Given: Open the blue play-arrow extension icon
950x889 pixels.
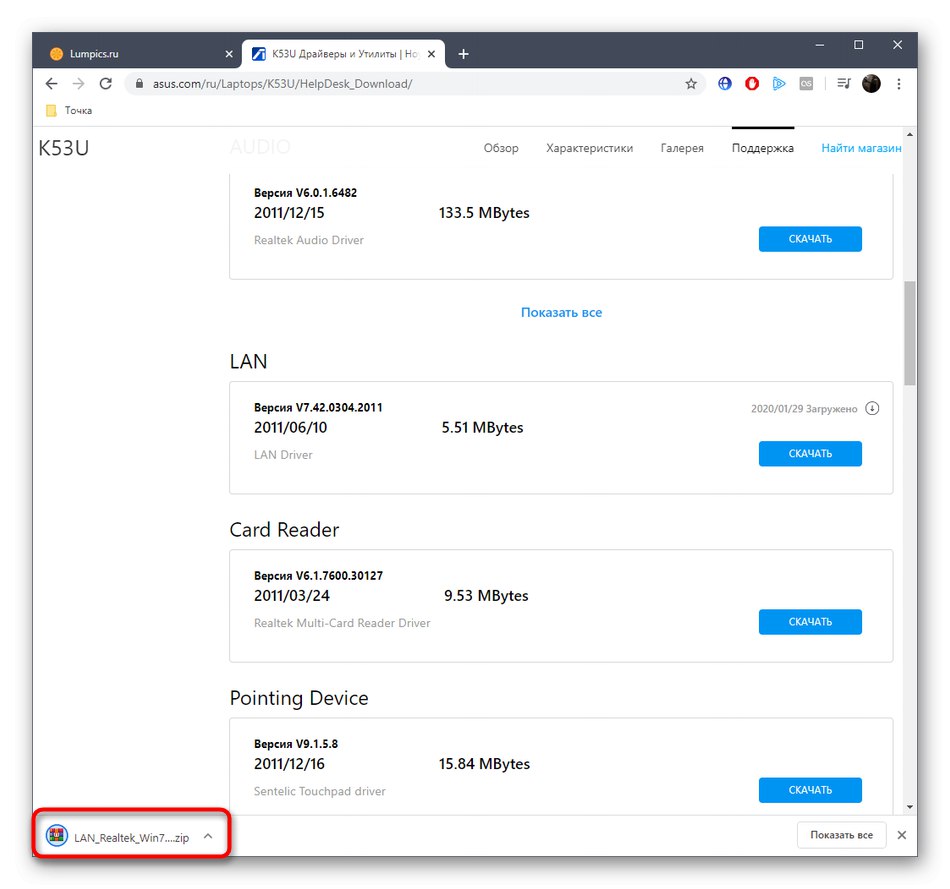Looking at the screenshot, I should 779,83.
